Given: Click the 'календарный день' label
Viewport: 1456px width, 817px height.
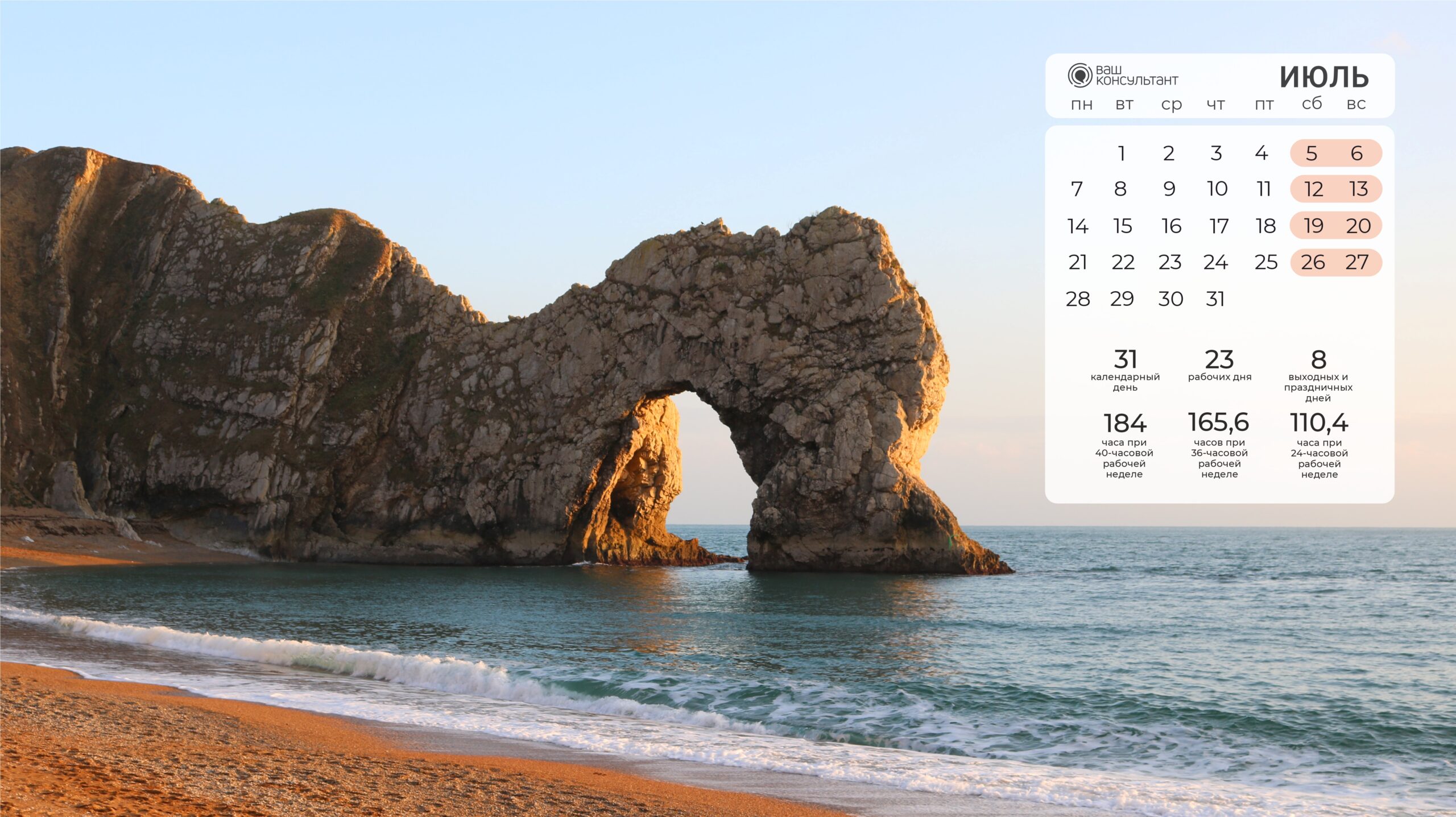Looking at the screenshot, I should [1125, 382].
